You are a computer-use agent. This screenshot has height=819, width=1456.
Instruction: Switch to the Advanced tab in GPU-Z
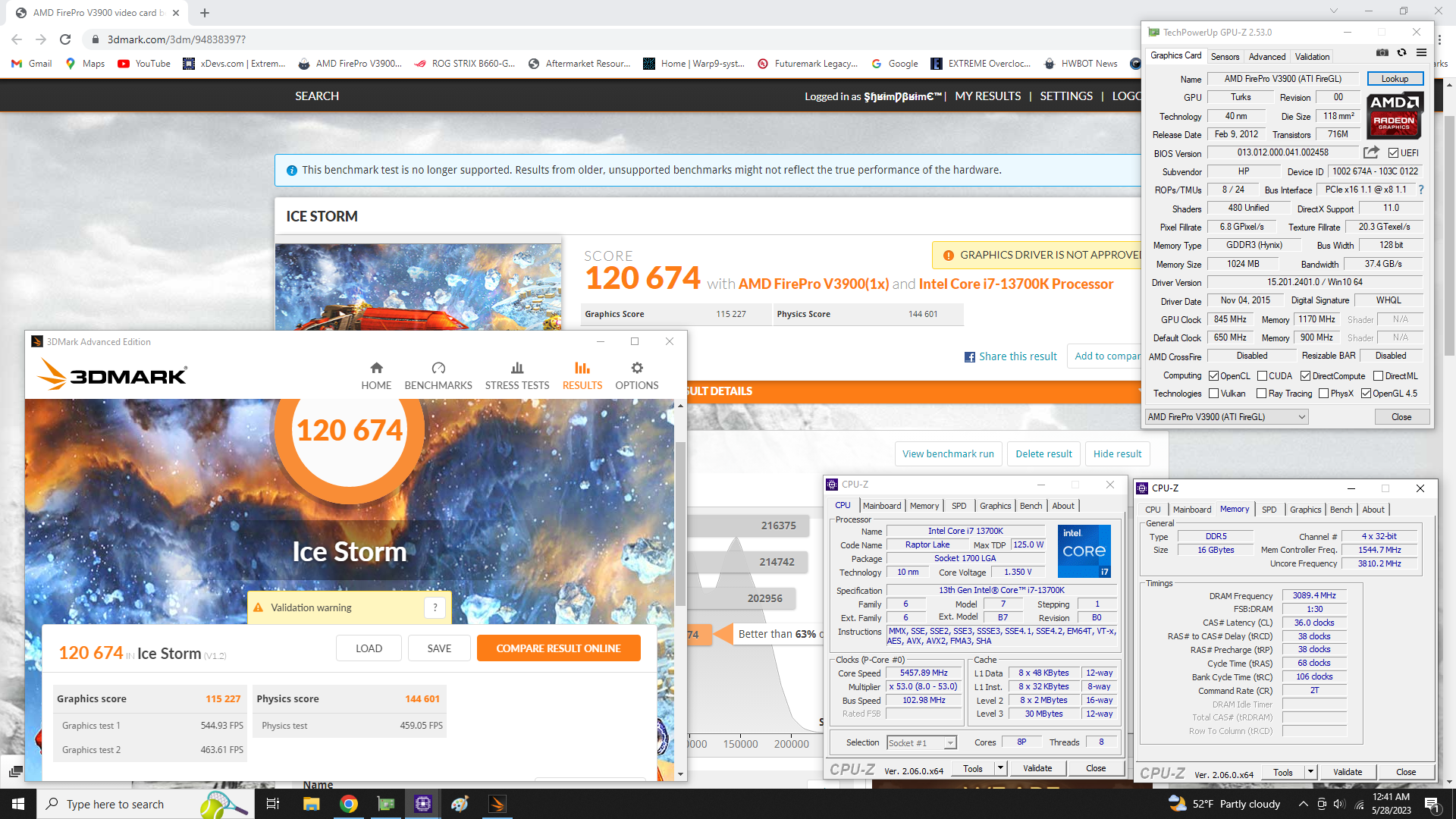tap(1267, 57)
